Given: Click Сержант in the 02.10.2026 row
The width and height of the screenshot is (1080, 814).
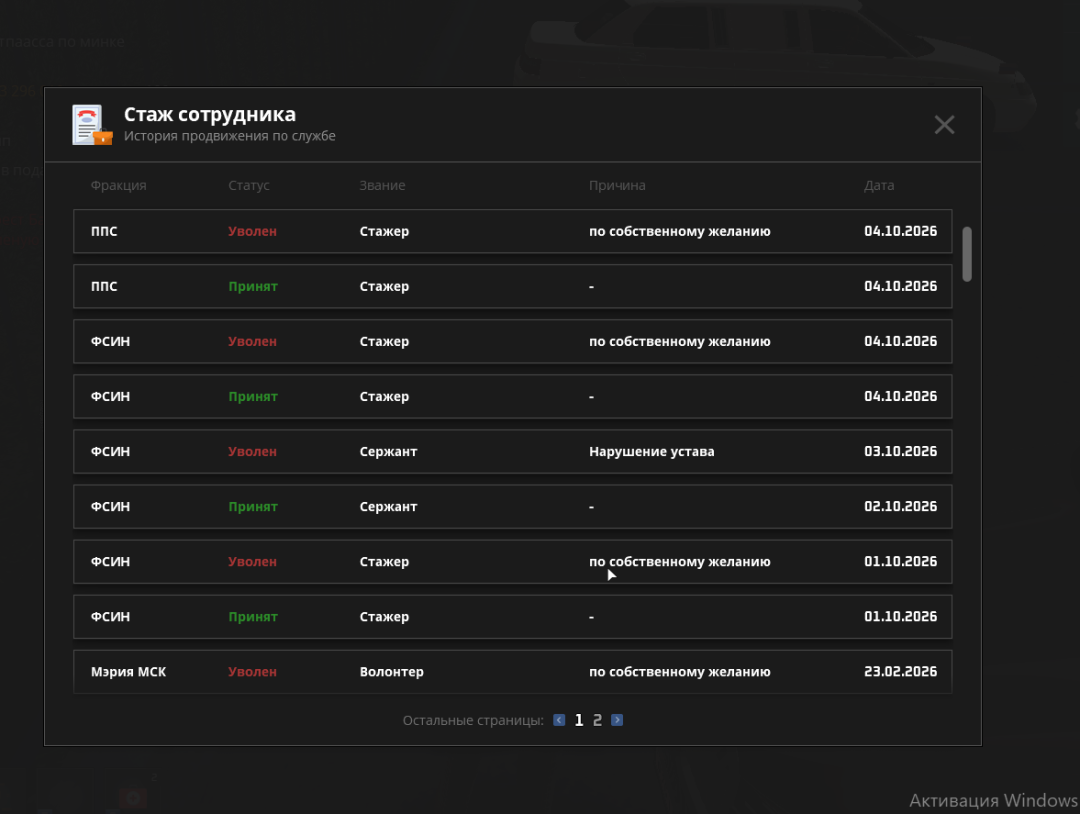Looking at the screenshot, I should 388,506.
